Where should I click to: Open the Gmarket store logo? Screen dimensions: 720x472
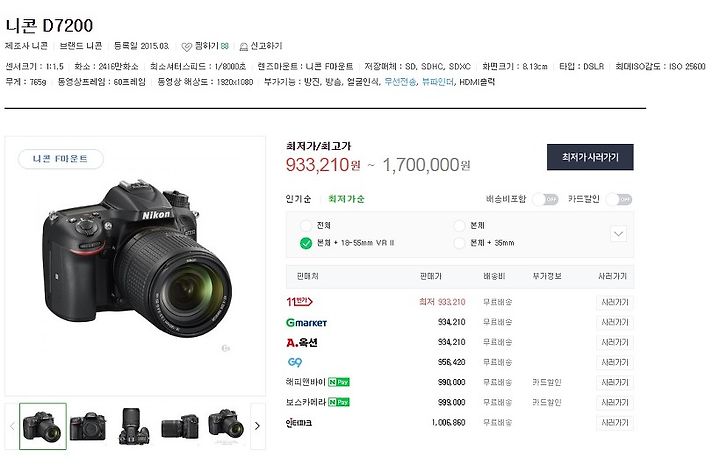[x=306, y=322]
